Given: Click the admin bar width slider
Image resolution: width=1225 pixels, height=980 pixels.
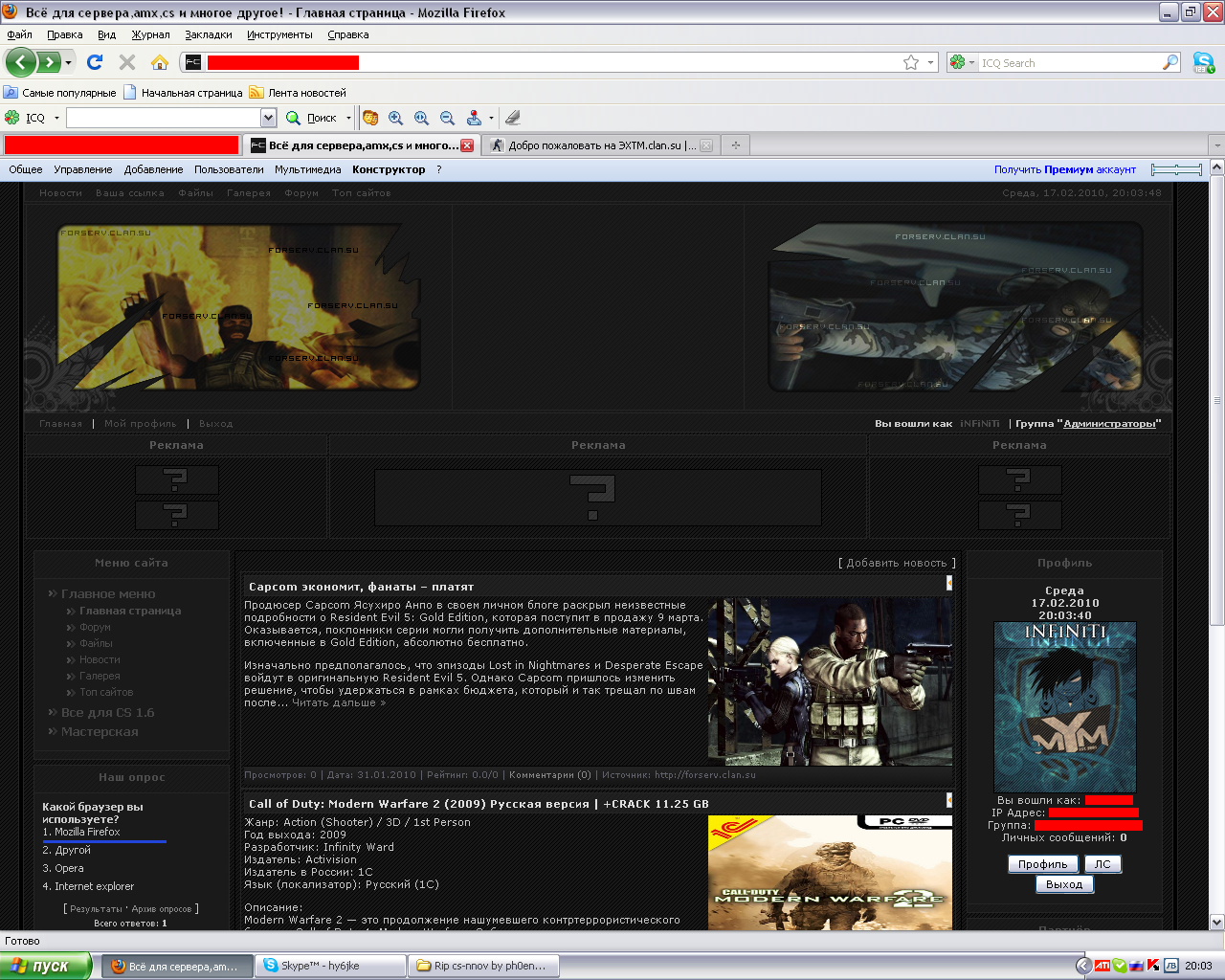Looking at the screenshot, I should [x=1176, y=169].
